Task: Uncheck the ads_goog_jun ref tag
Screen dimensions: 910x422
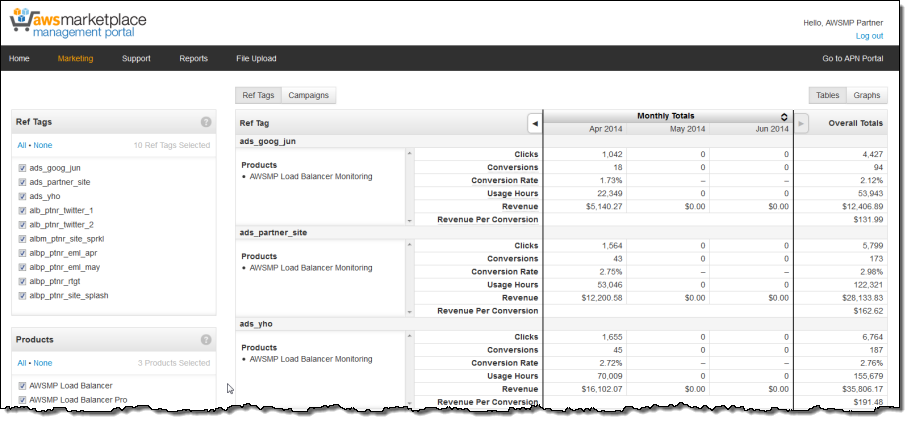Action: [x=22, y=169]
